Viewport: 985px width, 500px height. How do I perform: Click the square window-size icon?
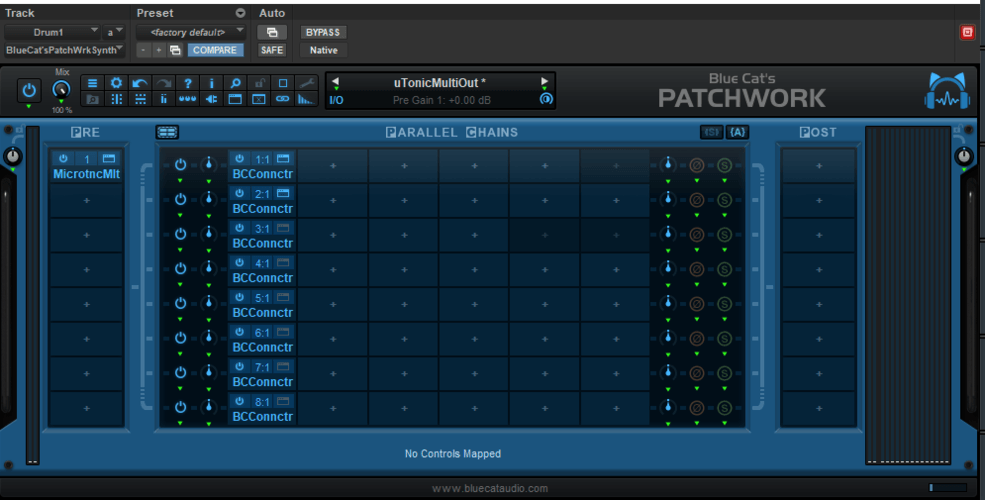[283, 83]
